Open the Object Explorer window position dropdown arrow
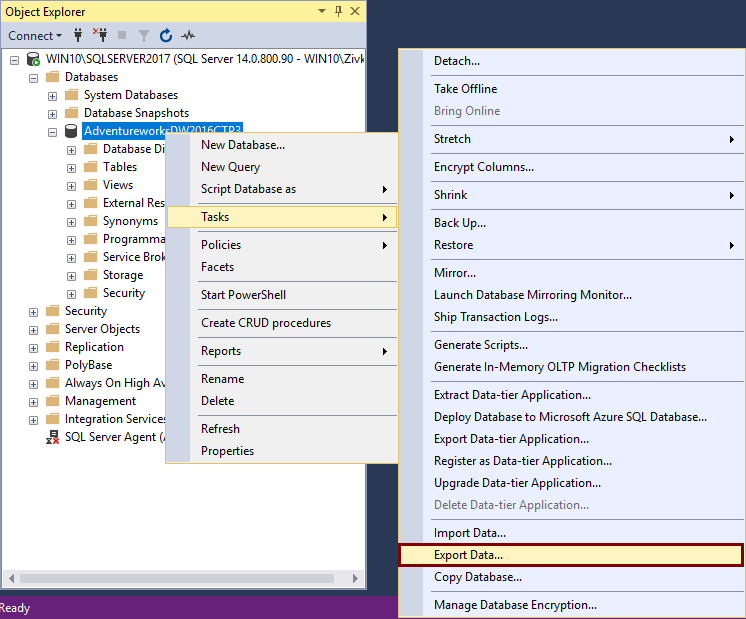 click(x=322, y=12)
